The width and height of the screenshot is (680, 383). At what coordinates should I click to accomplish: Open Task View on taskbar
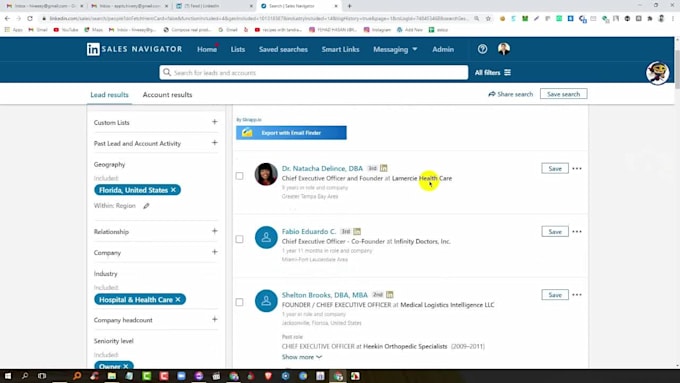(42, 376)
